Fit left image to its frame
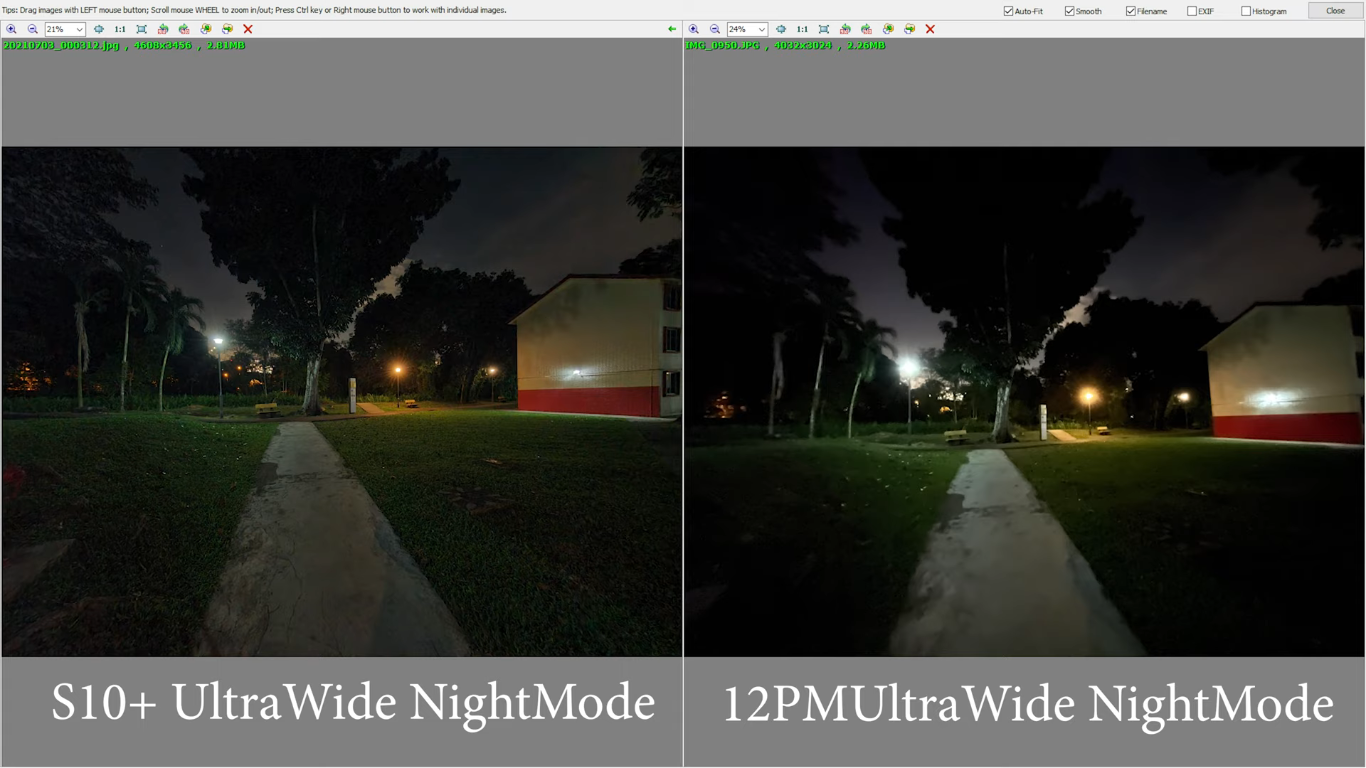 (142, 29)
